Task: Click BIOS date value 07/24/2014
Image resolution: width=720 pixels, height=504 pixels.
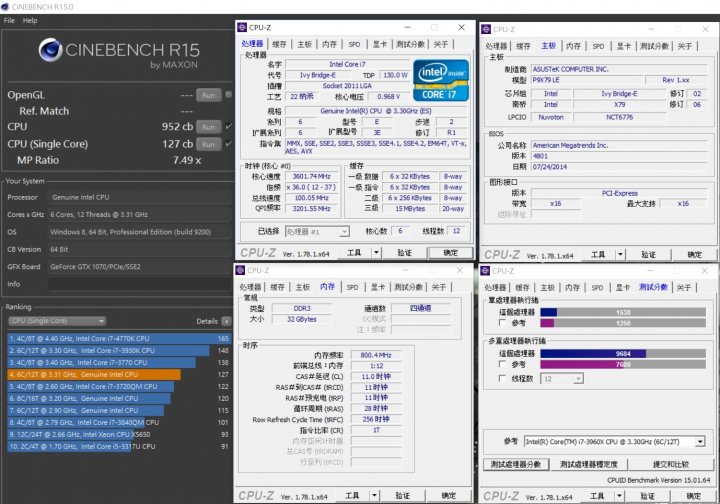Action: coord(619,167)
